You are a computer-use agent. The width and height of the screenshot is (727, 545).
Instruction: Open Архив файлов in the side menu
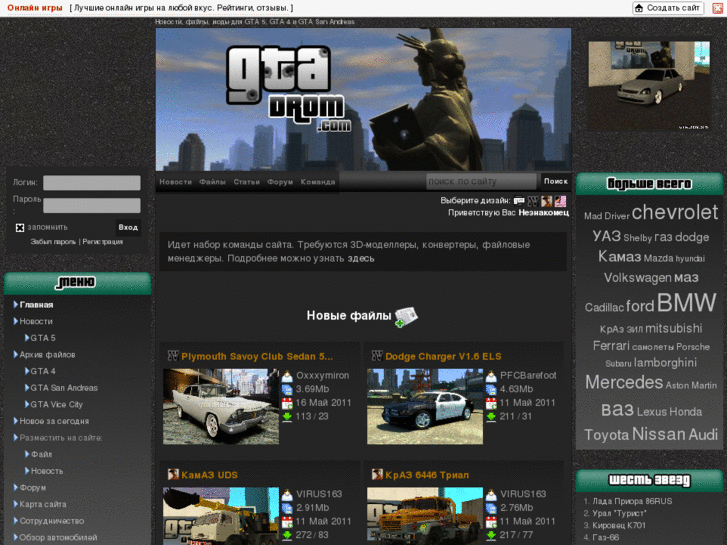pos(47,355)
